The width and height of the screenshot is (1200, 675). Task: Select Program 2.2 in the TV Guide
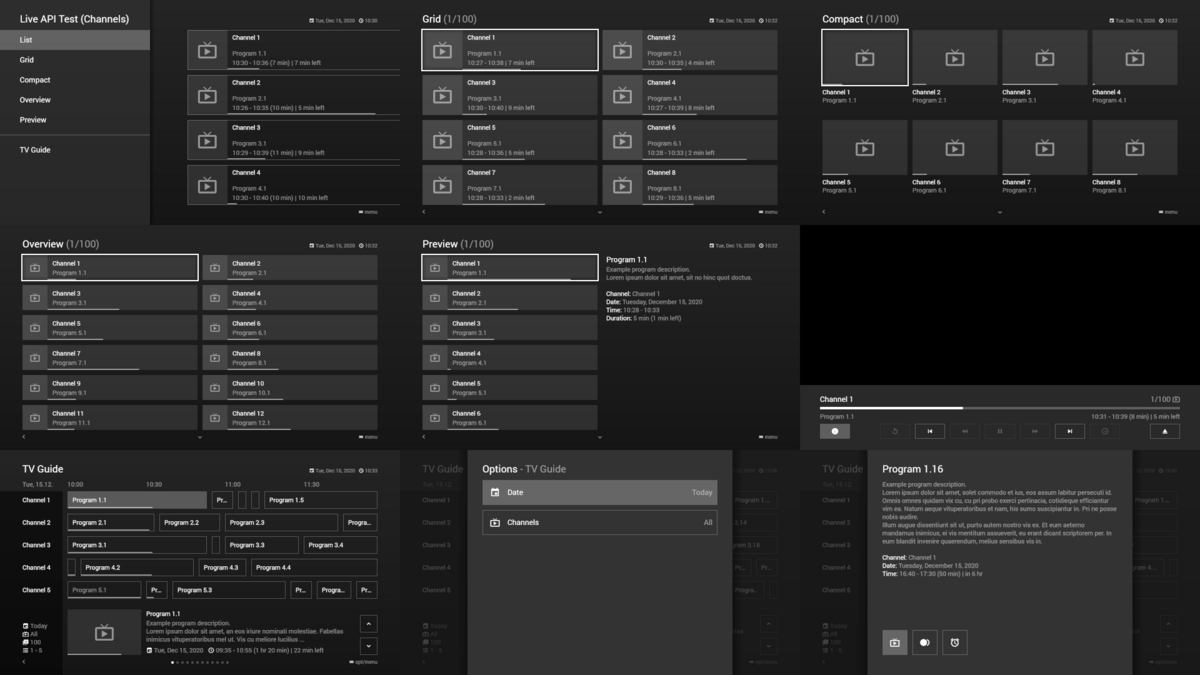click(189, 522)
